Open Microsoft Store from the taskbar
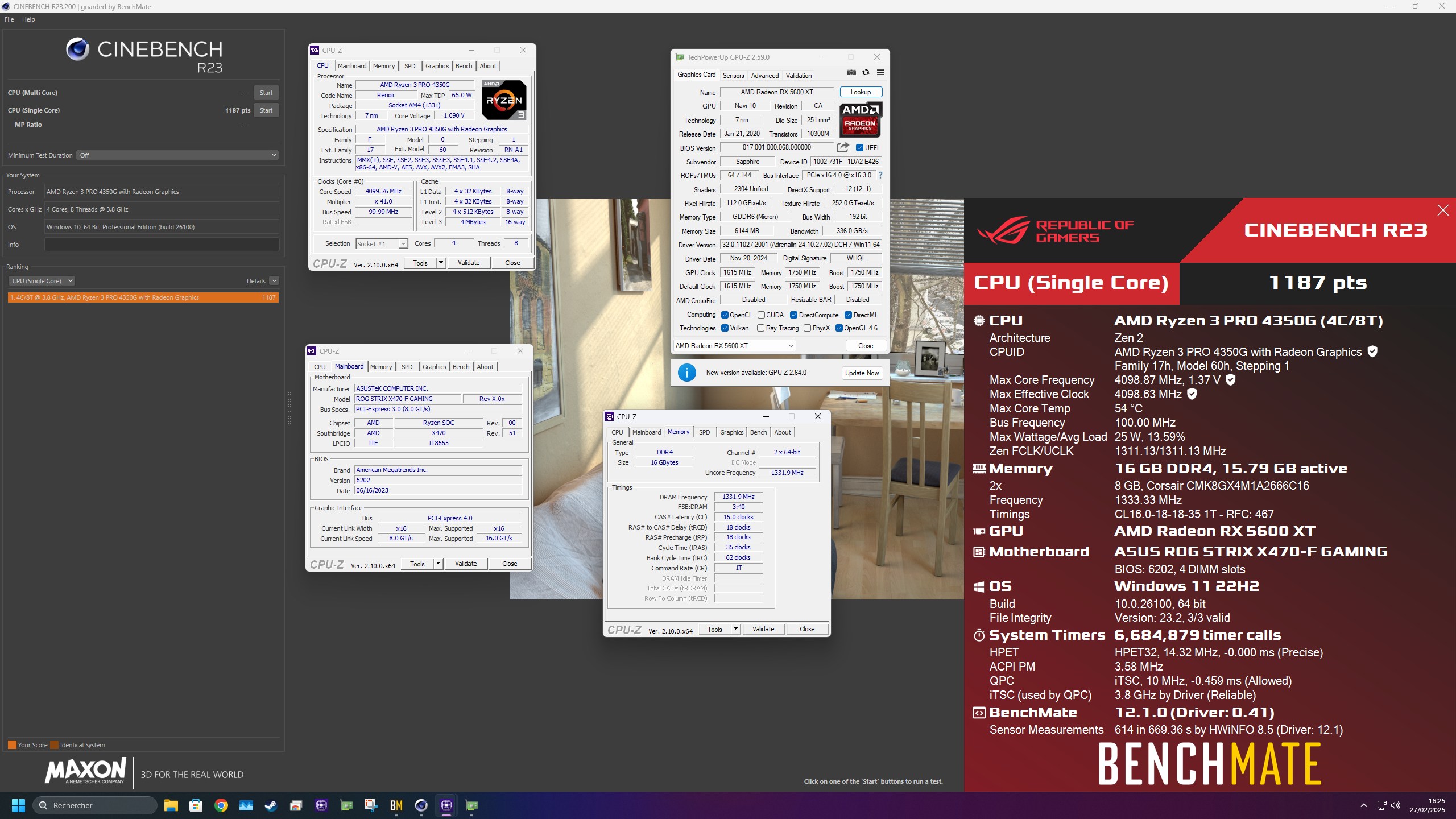Screen dimensions: 1456x819 (x=196, y=805)
